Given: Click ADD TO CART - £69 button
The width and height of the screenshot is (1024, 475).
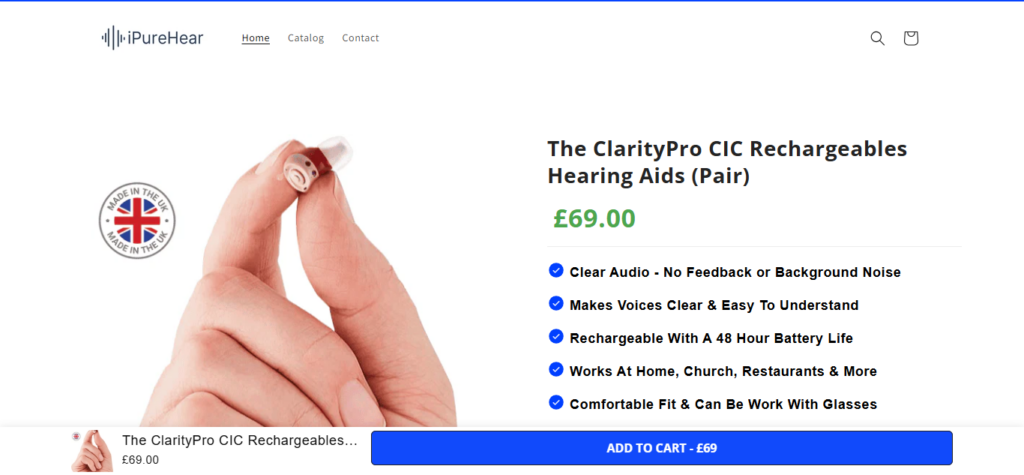Looking at the screenshot, I should point(662,448).
